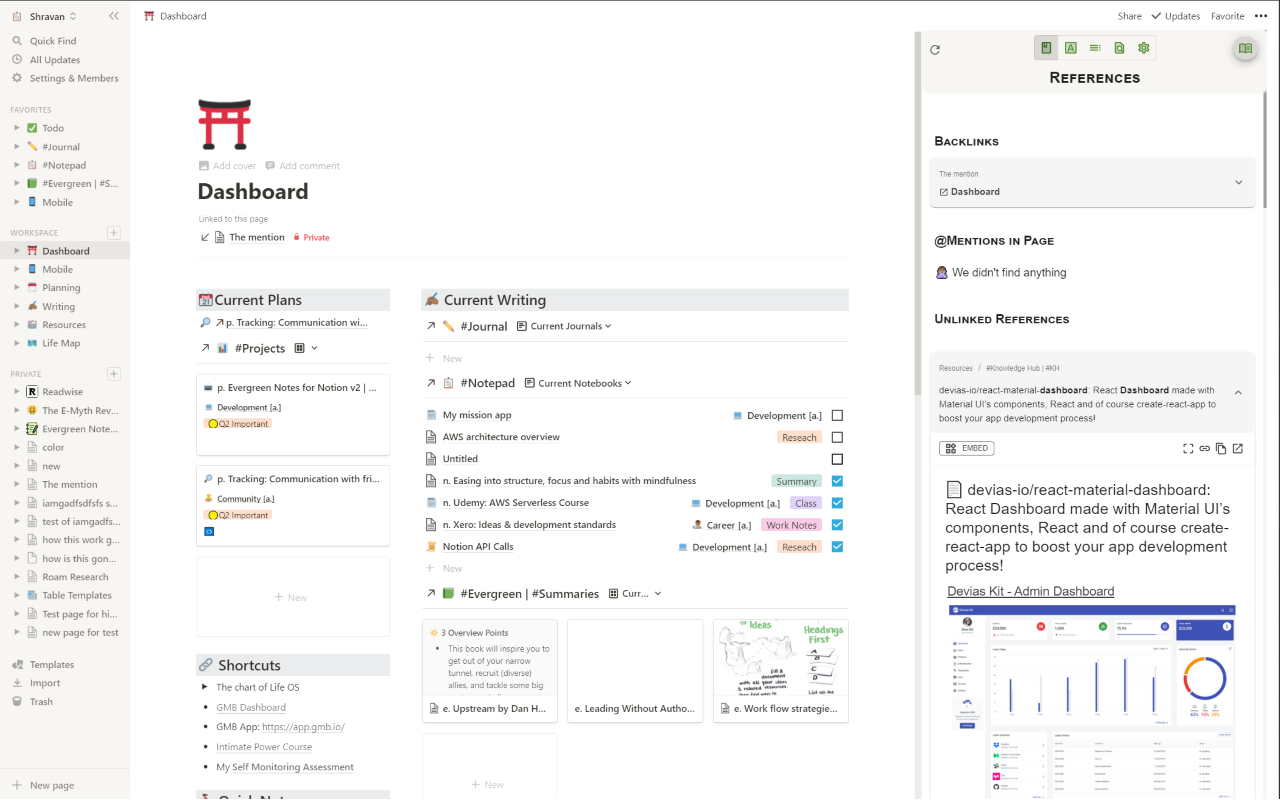Click the chain link icon beside EMBED
This screenshot has height=800, width=1280.
point(1205,448)
